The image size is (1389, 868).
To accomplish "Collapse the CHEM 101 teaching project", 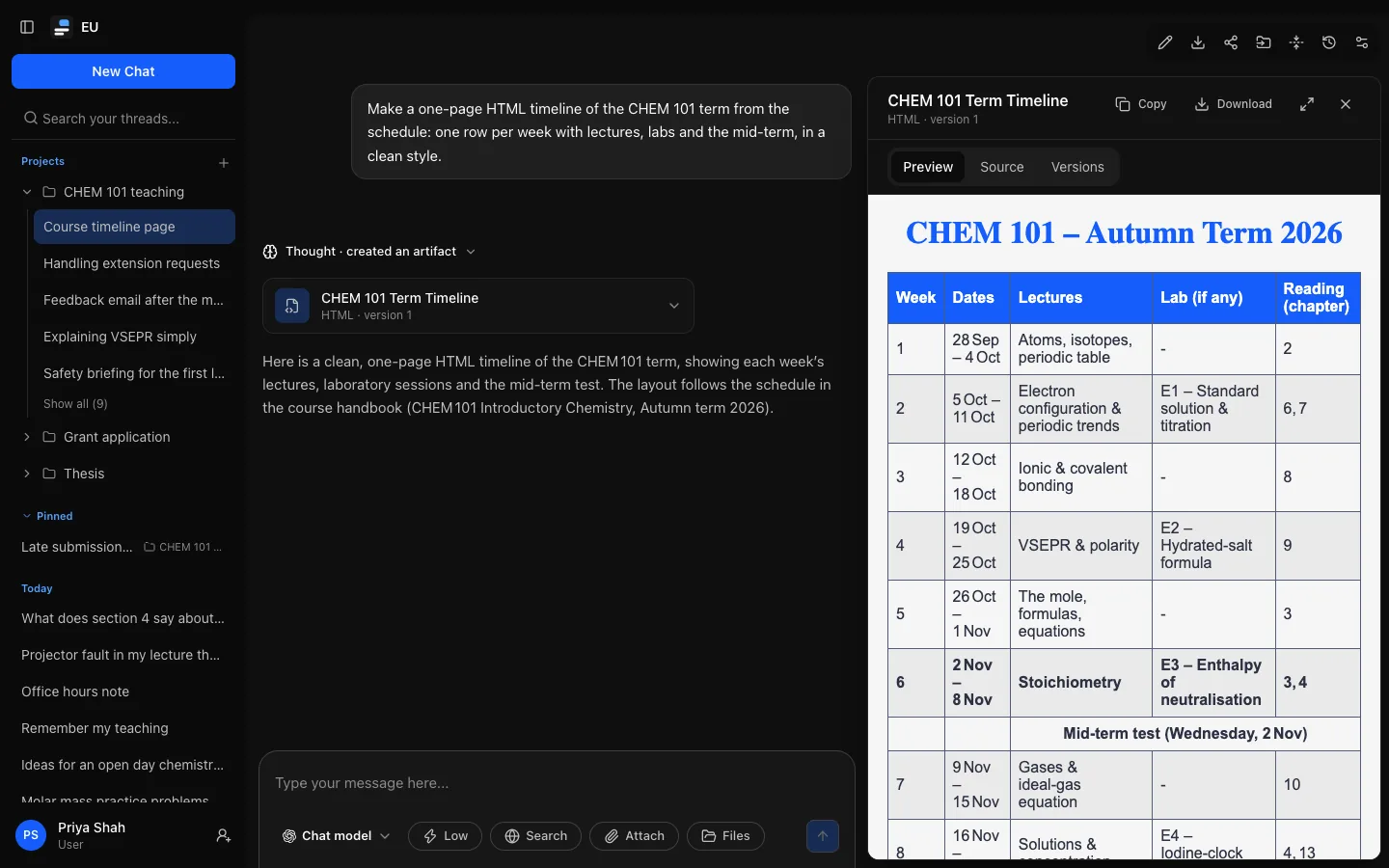I will tap(27, 192).
